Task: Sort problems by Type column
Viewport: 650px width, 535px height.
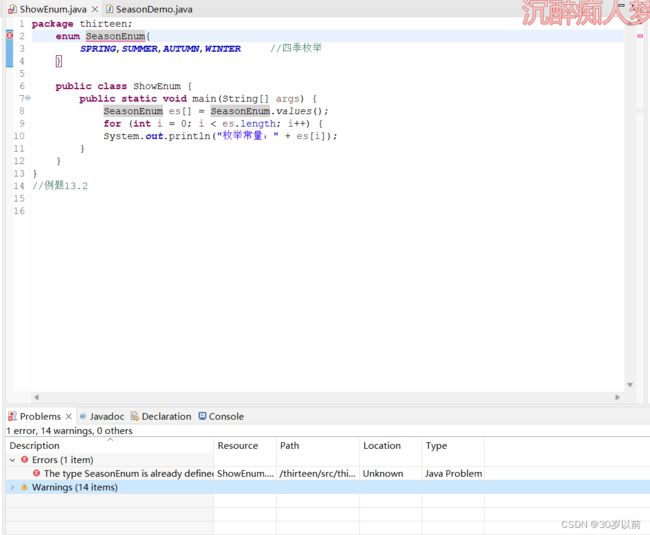Action: click(x=453, y=445)
